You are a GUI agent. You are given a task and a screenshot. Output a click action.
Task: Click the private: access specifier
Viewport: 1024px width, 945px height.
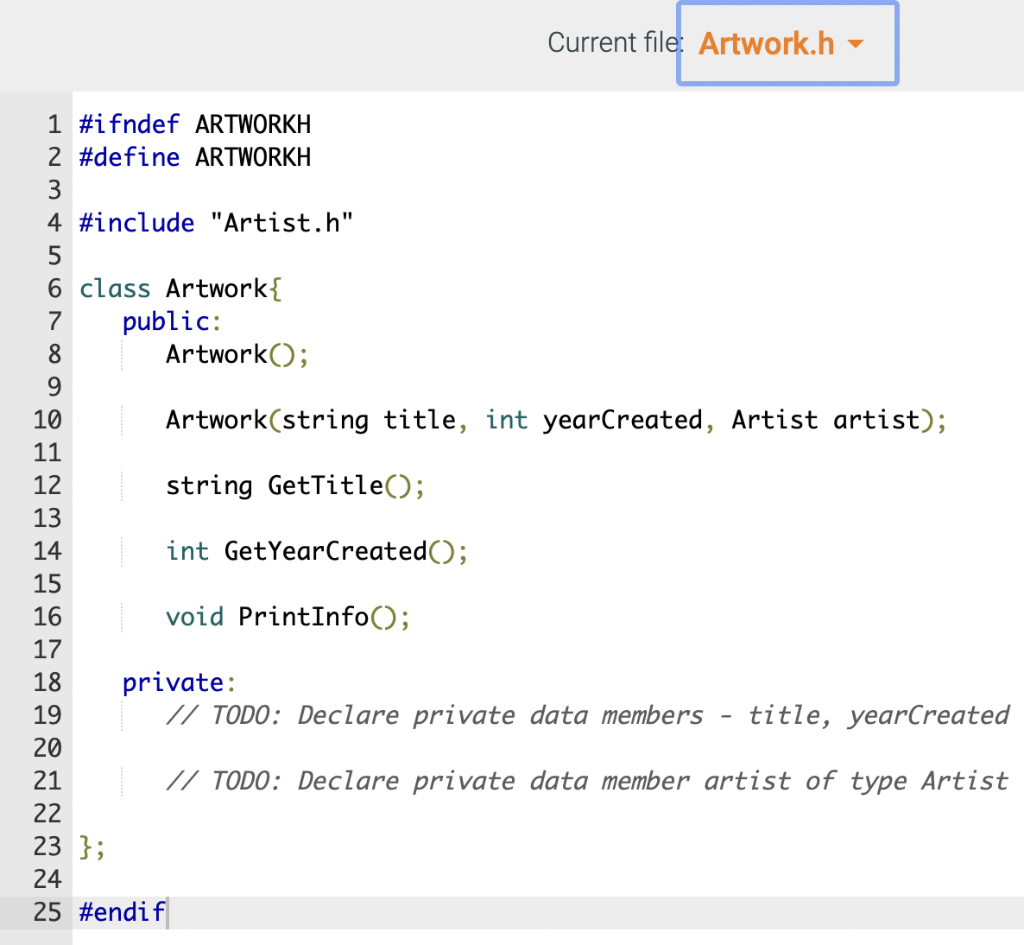coord(176,682)
